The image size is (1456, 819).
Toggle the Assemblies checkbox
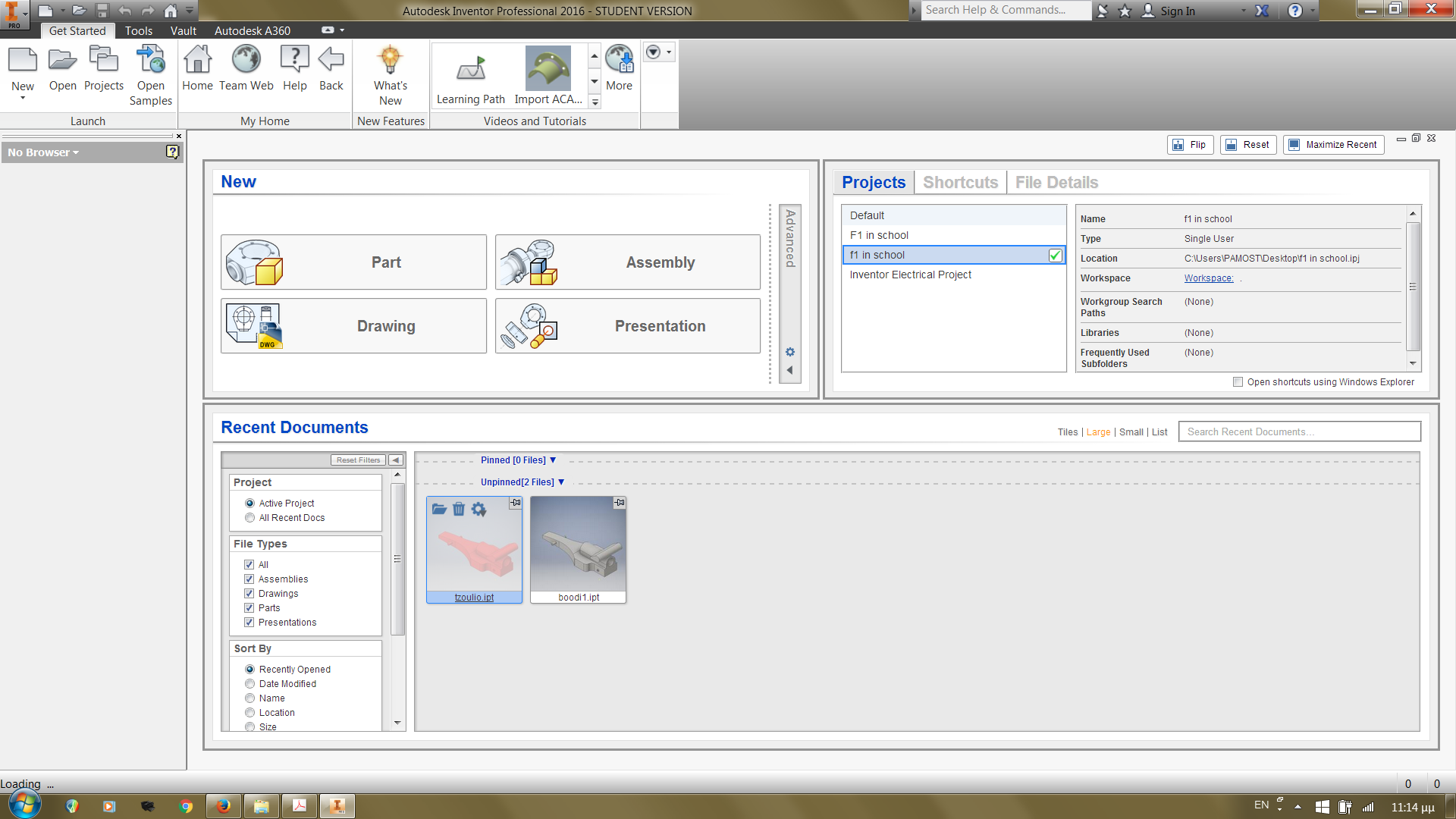point(249,579)
